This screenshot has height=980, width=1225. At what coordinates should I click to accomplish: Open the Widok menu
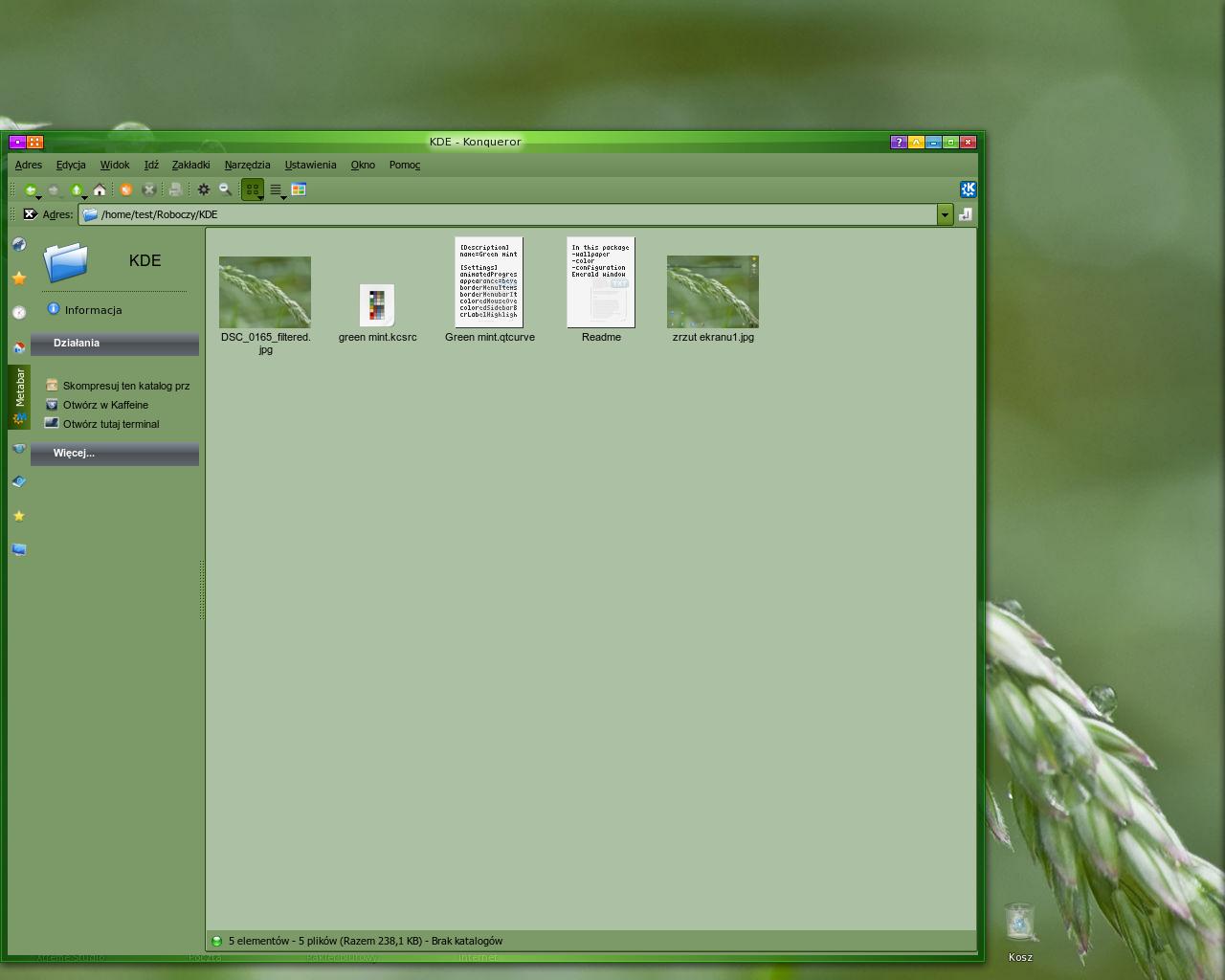pyautogui.click(x=115, y=165)
